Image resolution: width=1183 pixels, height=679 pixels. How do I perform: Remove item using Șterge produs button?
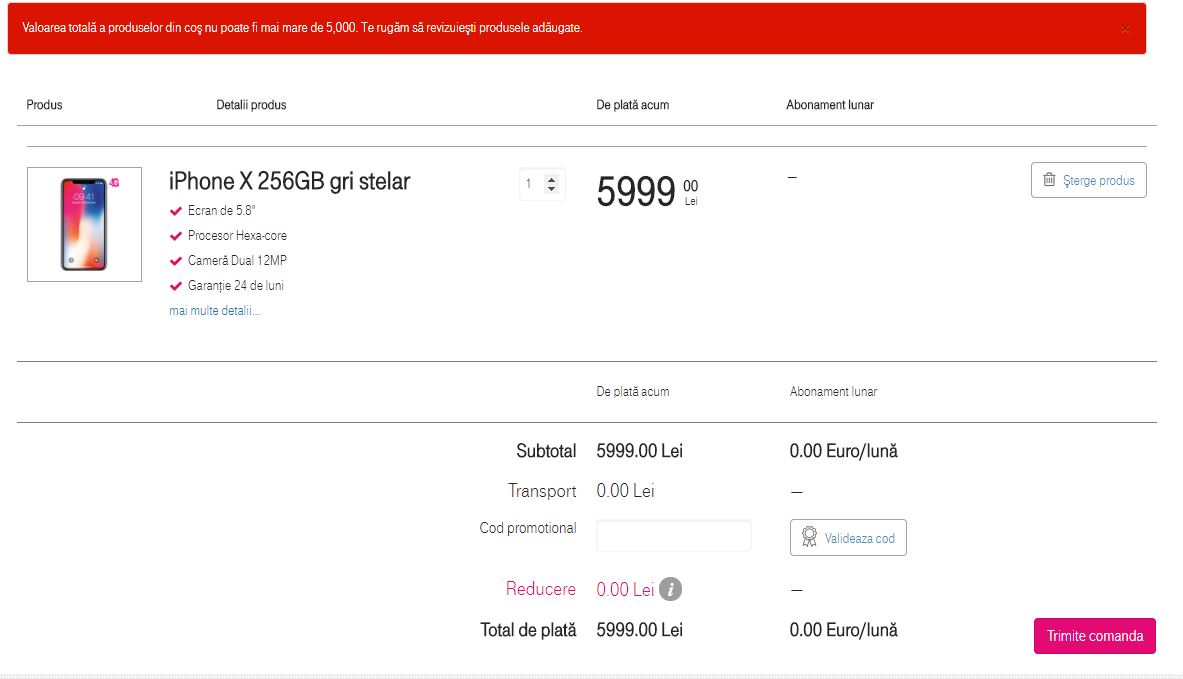pyautogui.click(x=1089, y=180)
